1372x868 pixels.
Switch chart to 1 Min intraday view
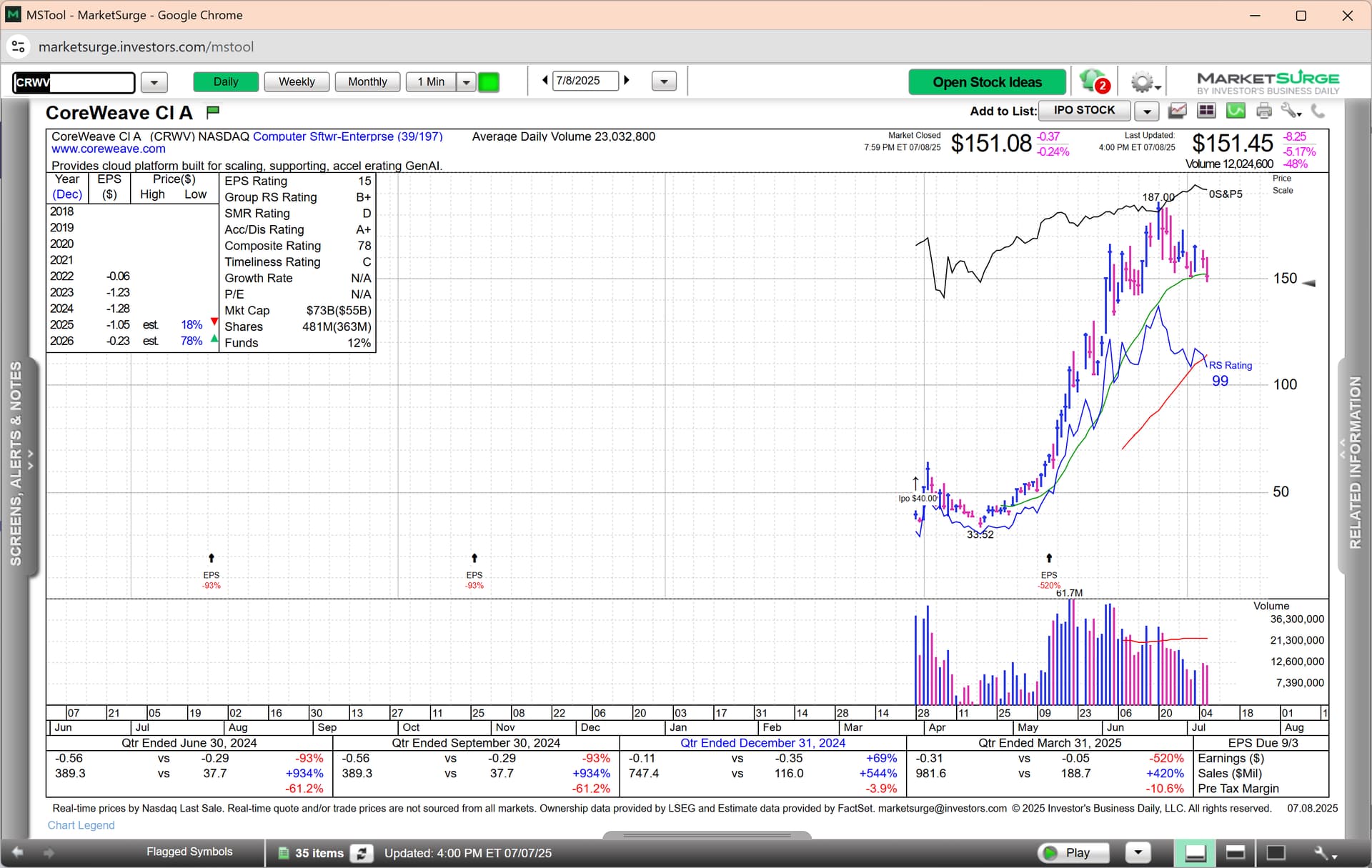pos(431,82)
